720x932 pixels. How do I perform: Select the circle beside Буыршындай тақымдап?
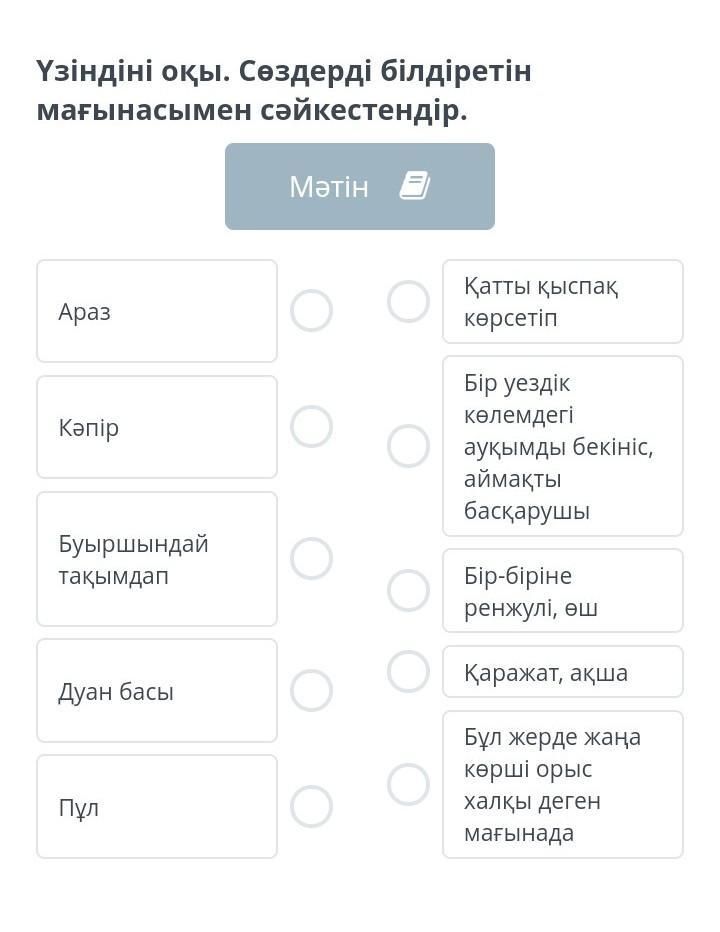(311, 558)
